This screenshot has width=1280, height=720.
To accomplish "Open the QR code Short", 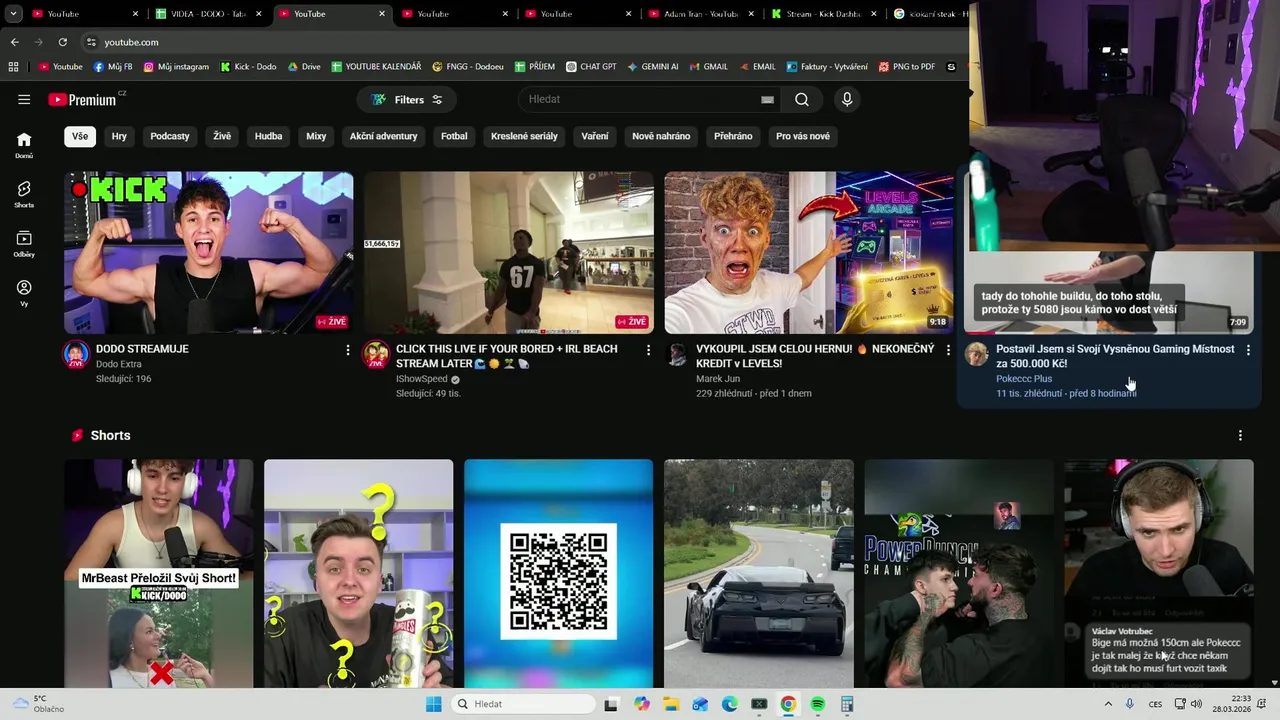I will [559, 574].
